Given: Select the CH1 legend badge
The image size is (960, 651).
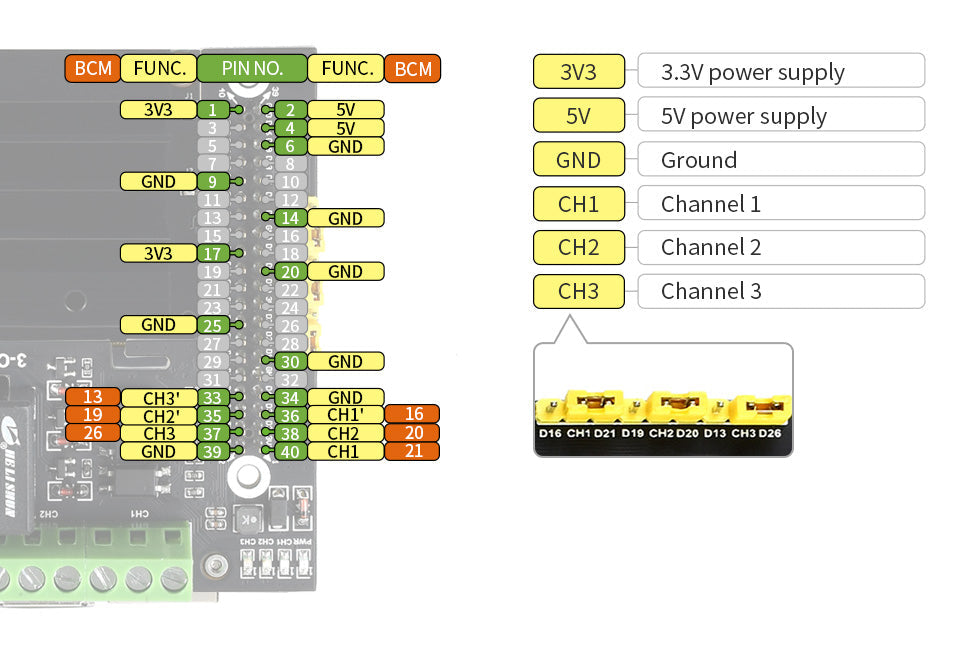Looking at the screenshot, I should [578, 203].
